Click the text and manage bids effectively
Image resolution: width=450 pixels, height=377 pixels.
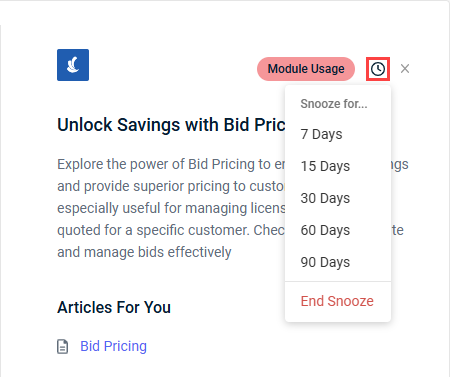(x=144, y=252)
